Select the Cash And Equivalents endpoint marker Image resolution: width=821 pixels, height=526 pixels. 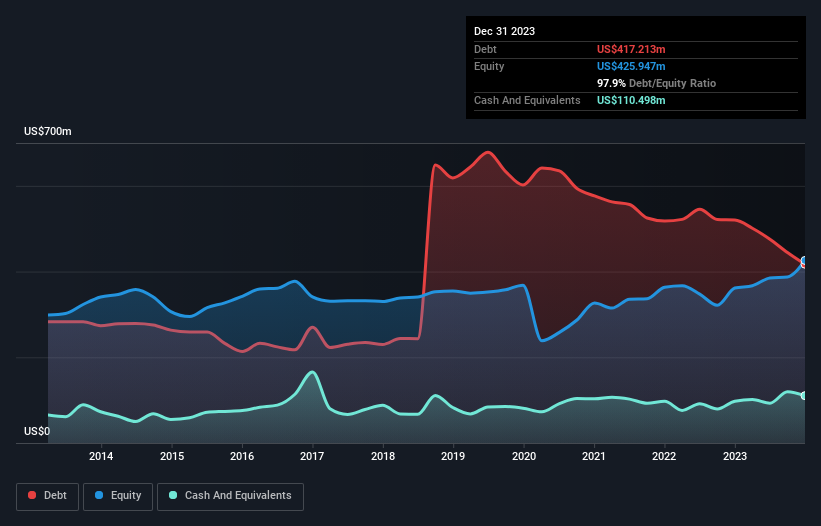pos(804,396)
